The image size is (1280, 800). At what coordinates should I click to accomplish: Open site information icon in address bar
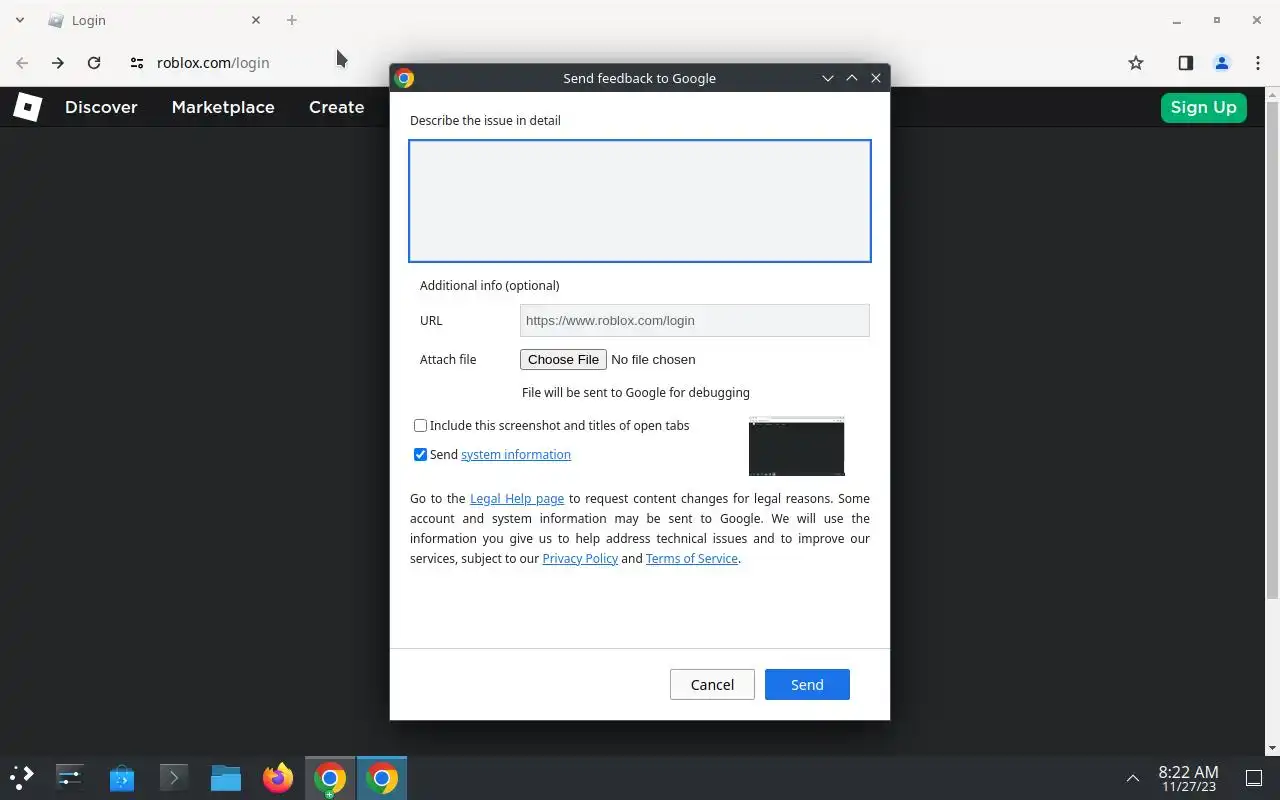point(137,63)
